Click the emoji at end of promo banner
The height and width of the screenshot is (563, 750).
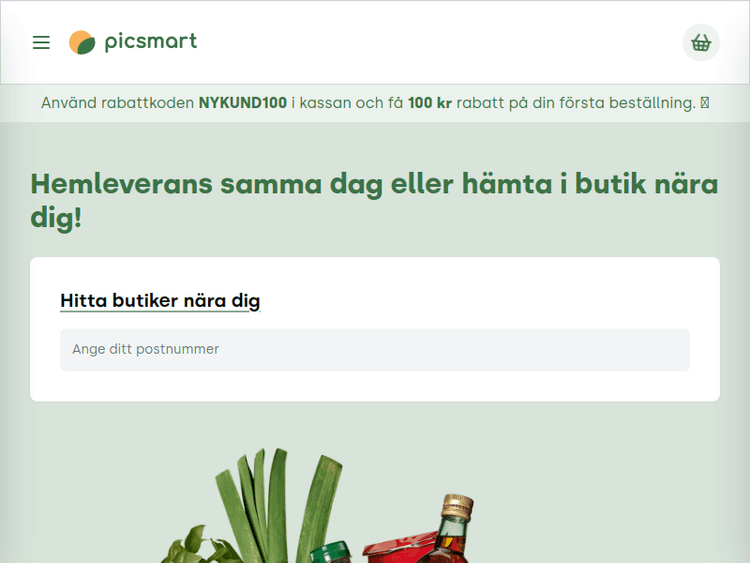(x=705, y=103)
